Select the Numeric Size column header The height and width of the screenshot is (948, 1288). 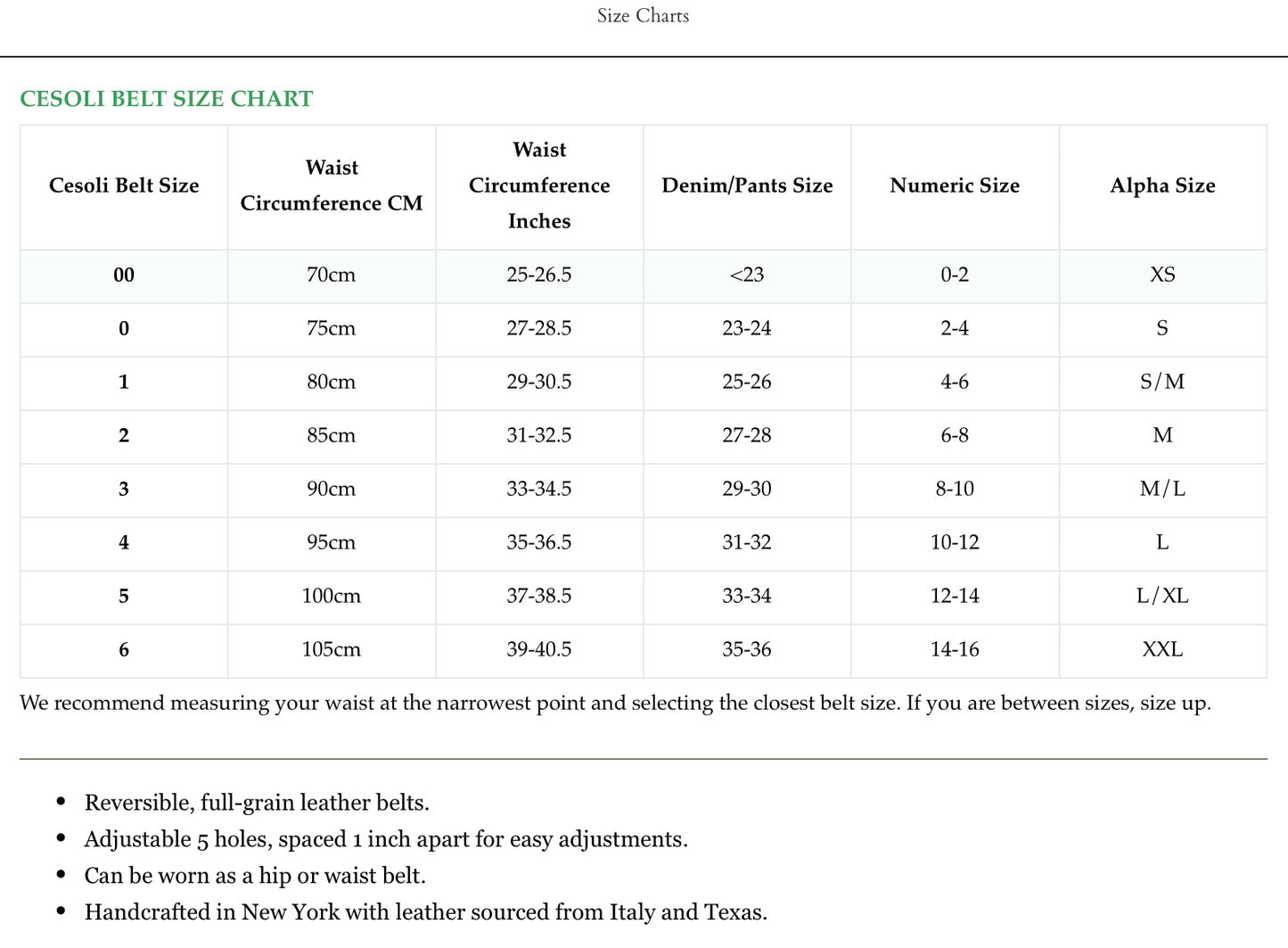pos(955,185)
